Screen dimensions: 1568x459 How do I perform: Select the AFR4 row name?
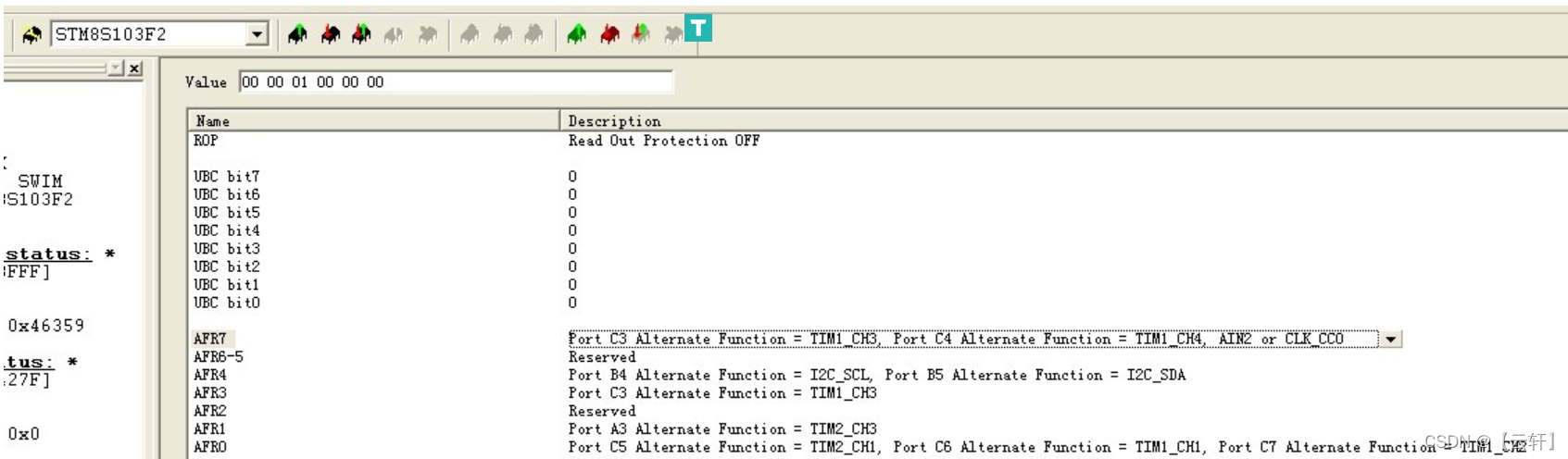[210, 375]
